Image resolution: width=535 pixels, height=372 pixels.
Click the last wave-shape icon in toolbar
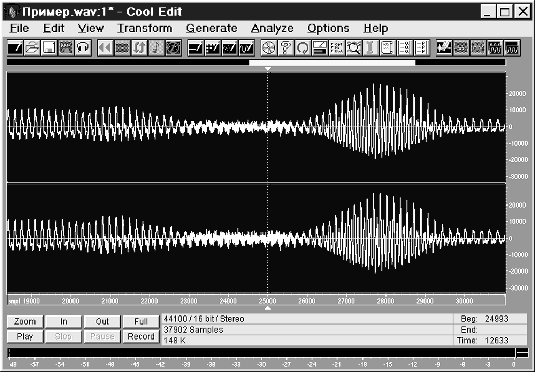point(512,48)
